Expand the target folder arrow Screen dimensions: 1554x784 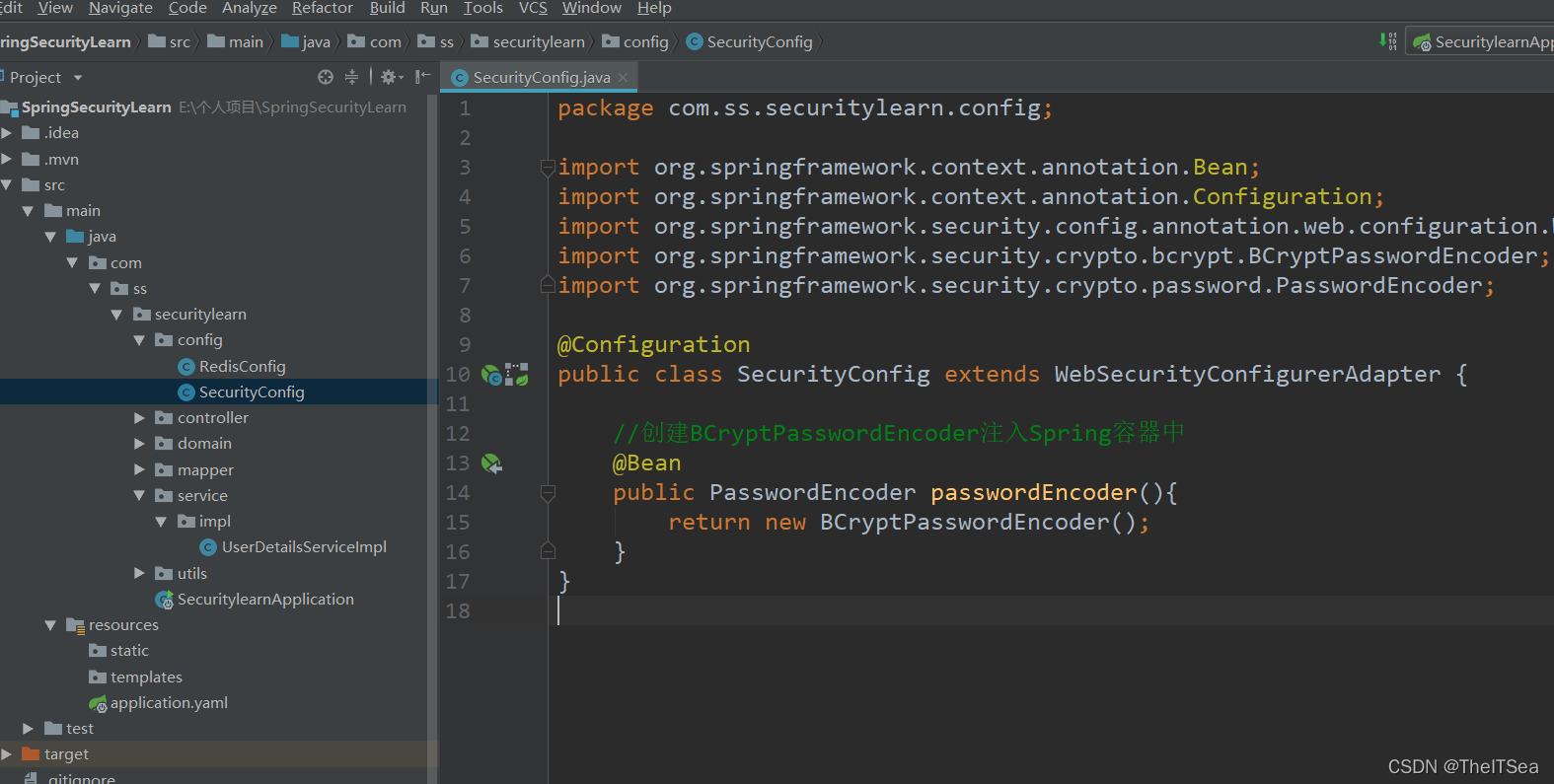pos(7,754)
